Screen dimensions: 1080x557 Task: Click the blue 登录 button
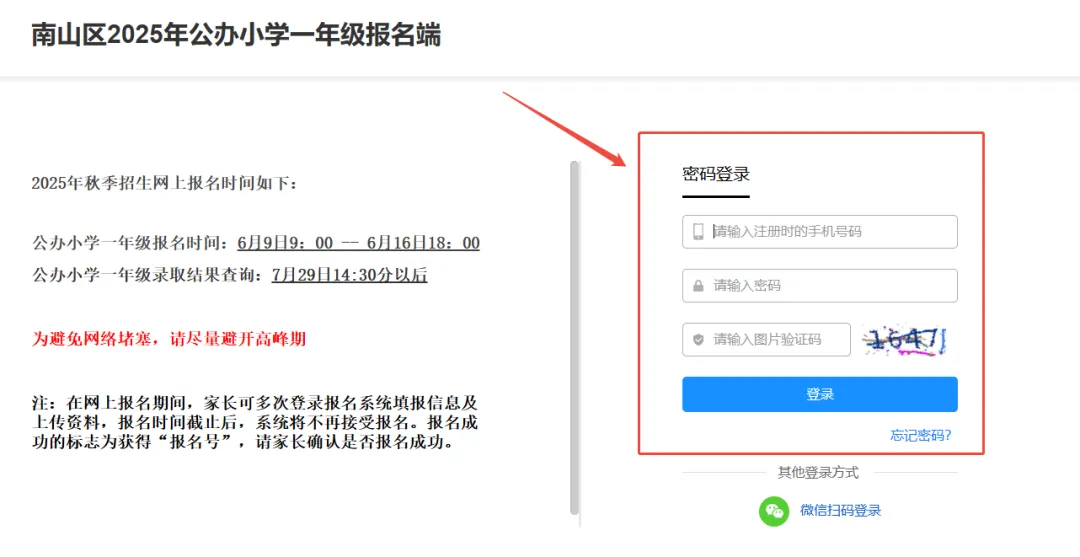[x=820, y=394]
